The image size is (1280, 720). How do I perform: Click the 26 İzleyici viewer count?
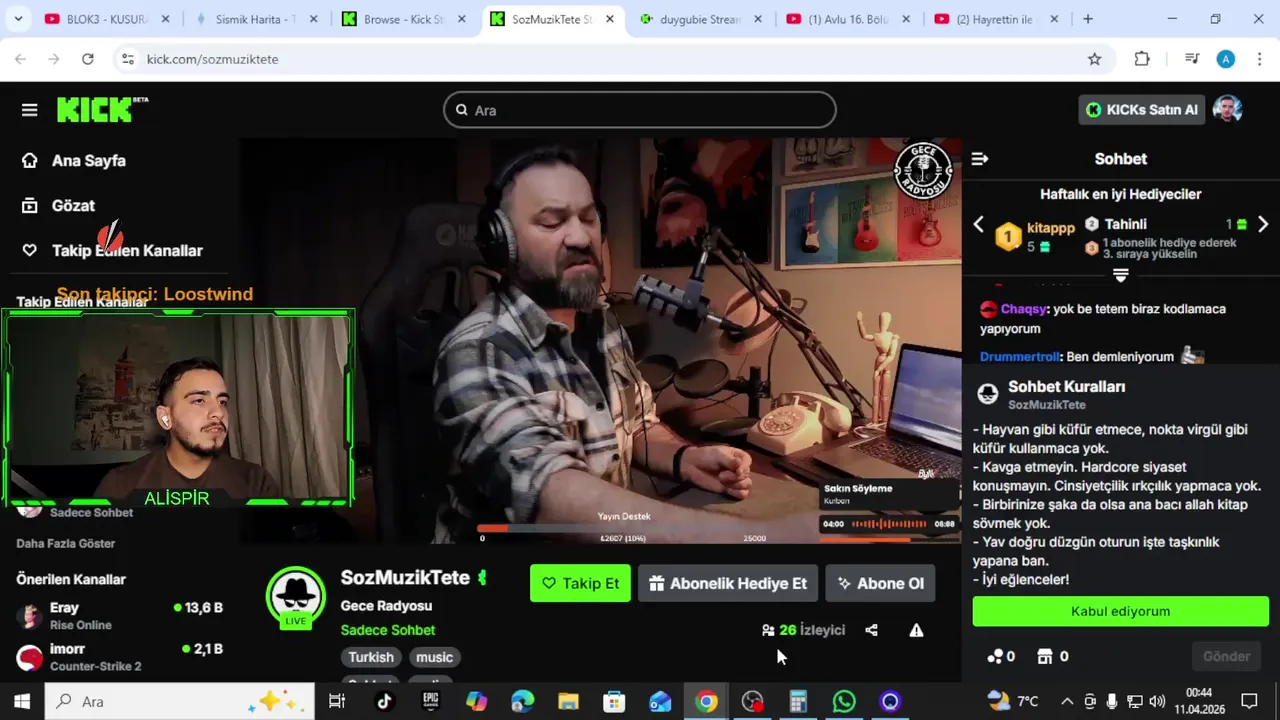click(803, 630)
